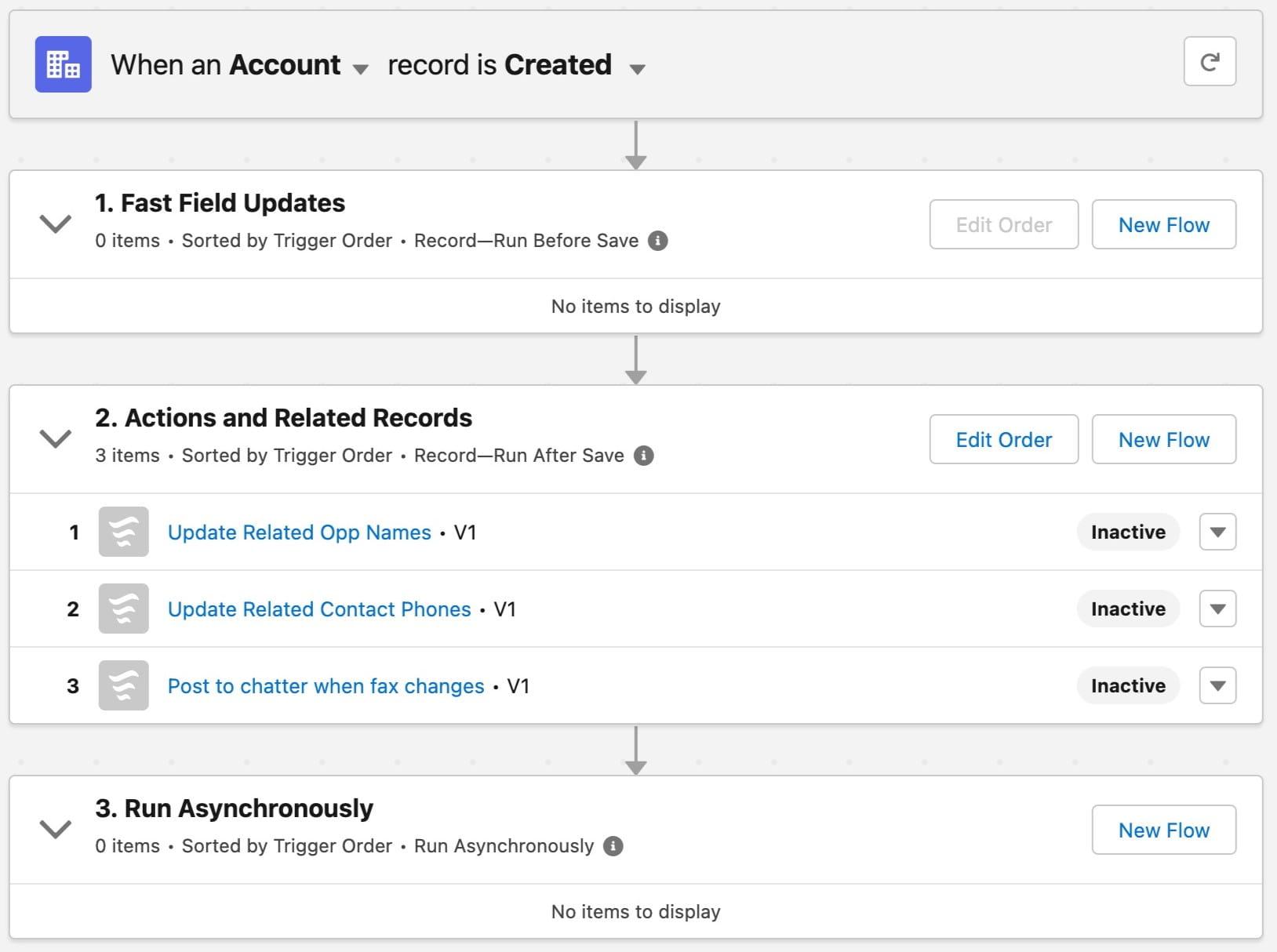Click flow icon for Update Related Contact Phones
The height and width of the screenshot is (952, 1277).
pyautogui.click(x=124, y=609)
